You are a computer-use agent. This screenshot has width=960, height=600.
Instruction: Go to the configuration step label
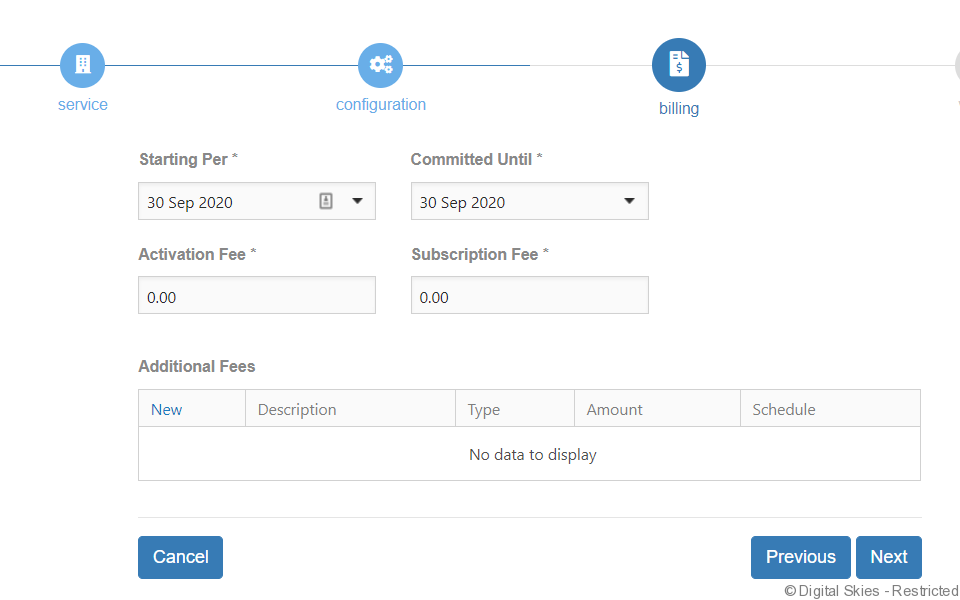point(381,105)
